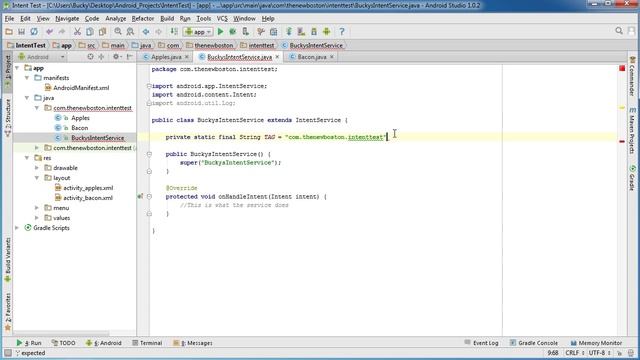Expand the menu folder
Screen dimensions: 640x360
[37, 208]
